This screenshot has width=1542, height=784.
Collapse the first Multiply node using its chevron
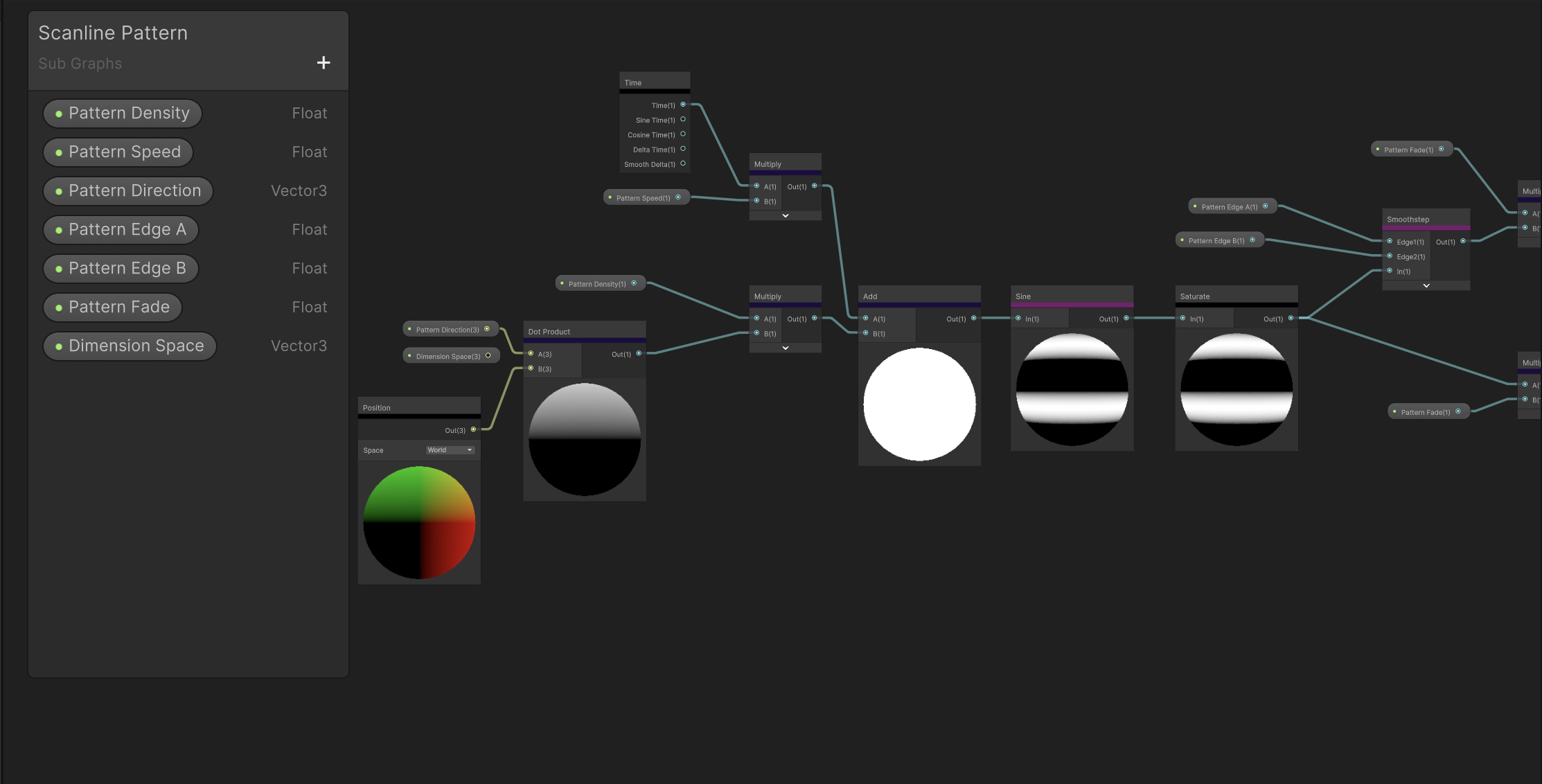[785, 215]
